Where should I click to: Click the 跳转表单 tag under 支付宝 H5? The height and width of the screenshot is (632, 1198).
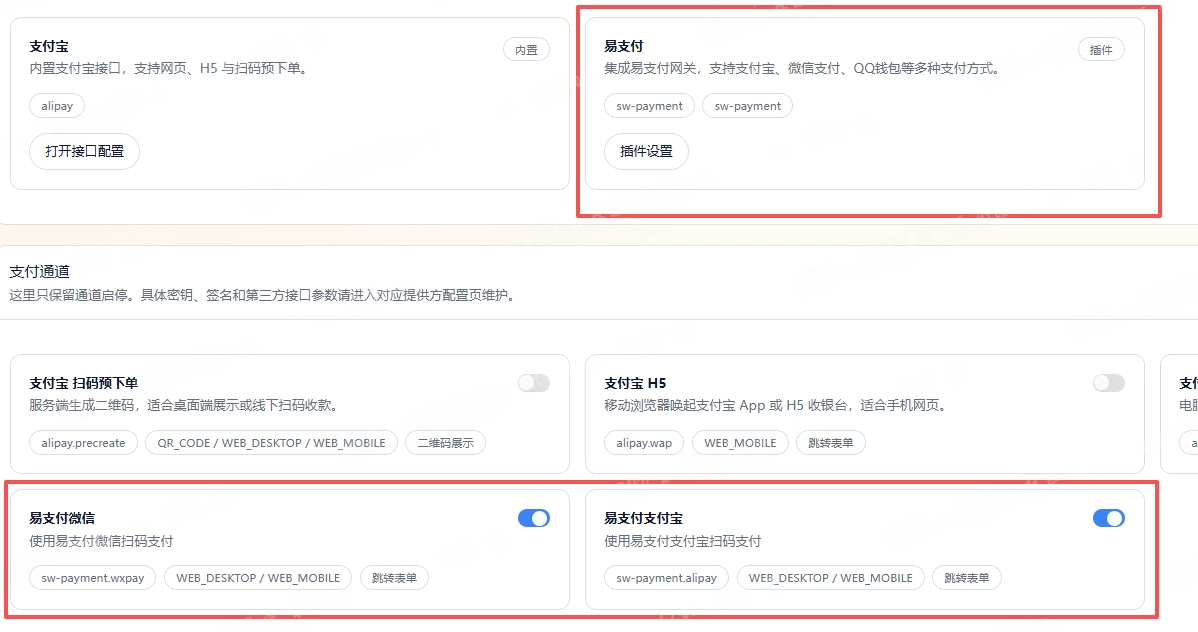pos(831,443)
